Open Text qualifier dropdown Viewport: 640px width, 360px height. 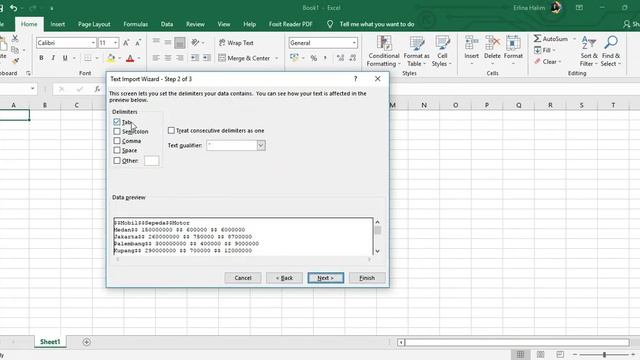(261, 145)
